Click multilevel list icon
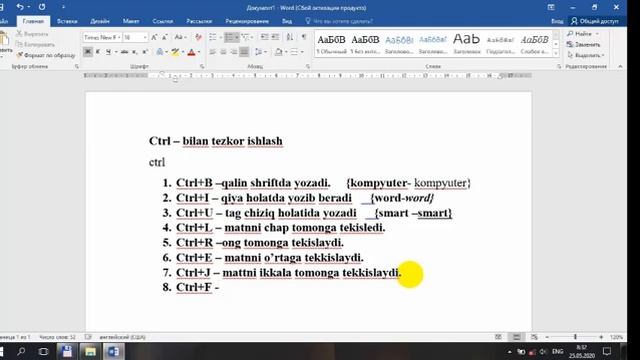This screenshot has width=640, height=360. click(x=245, y=37)
